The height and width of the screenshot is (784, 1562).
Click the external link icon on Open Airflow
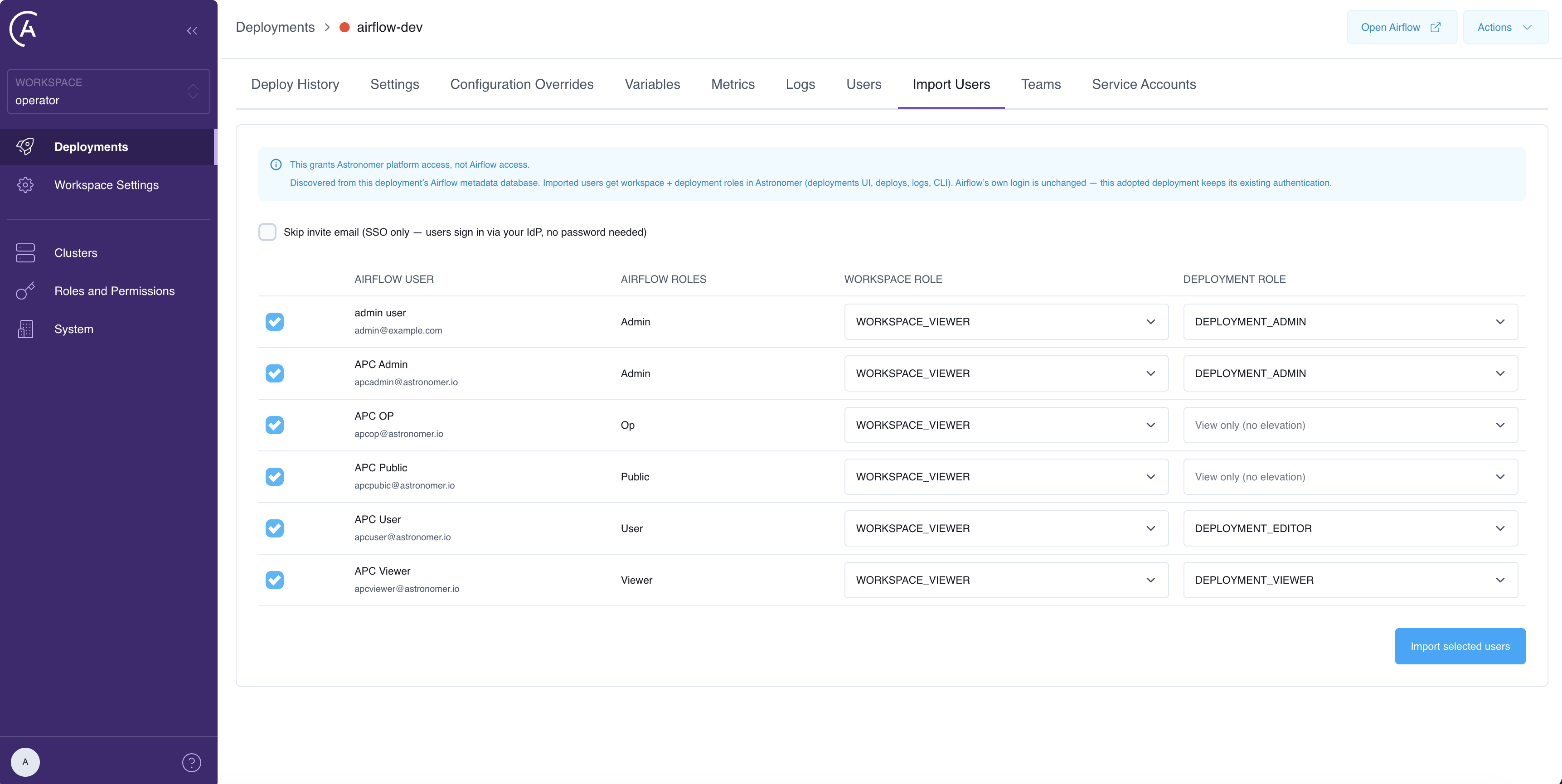[1436, 27]
